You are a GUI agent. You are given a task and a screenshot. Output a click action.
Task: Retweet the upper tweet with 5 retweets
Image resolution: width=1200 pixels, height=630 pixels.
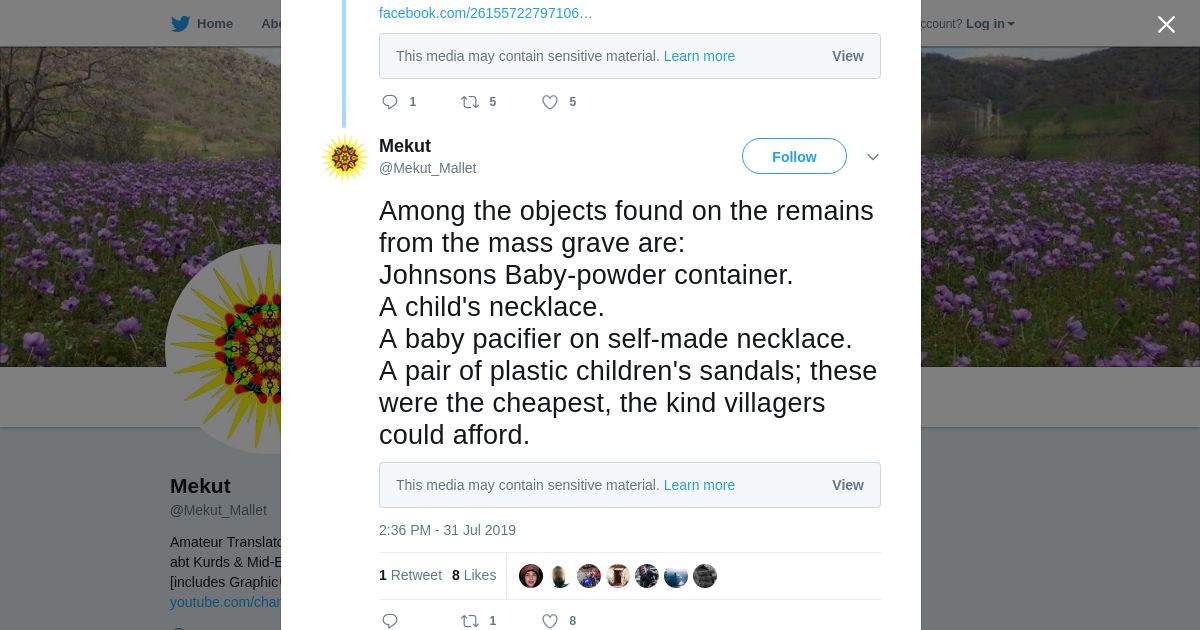470,102
